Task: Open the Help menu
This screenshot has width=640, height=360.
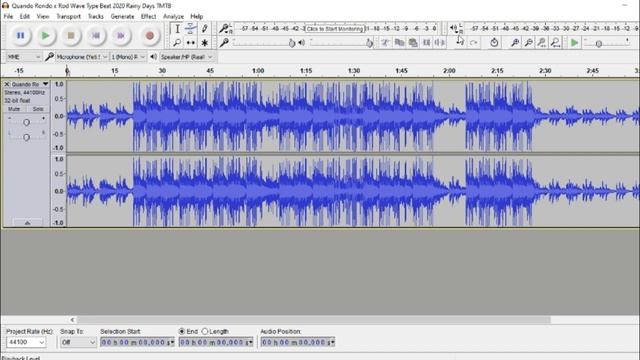Action: [x=196, y=16]
